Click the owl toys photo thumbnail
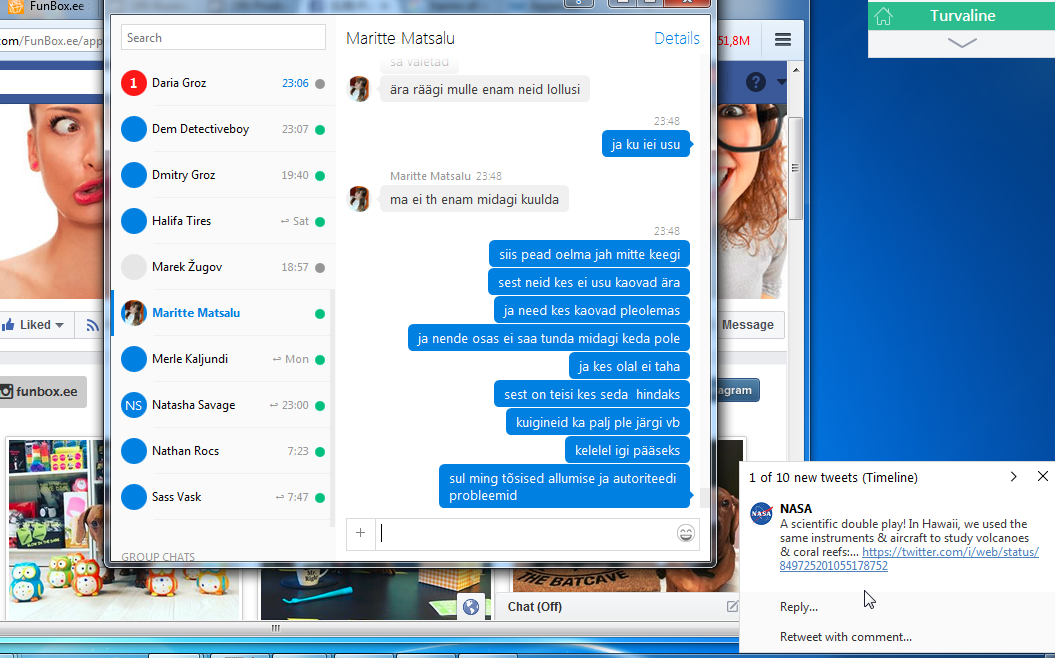Screen dimensions: 1055x658 122,529
